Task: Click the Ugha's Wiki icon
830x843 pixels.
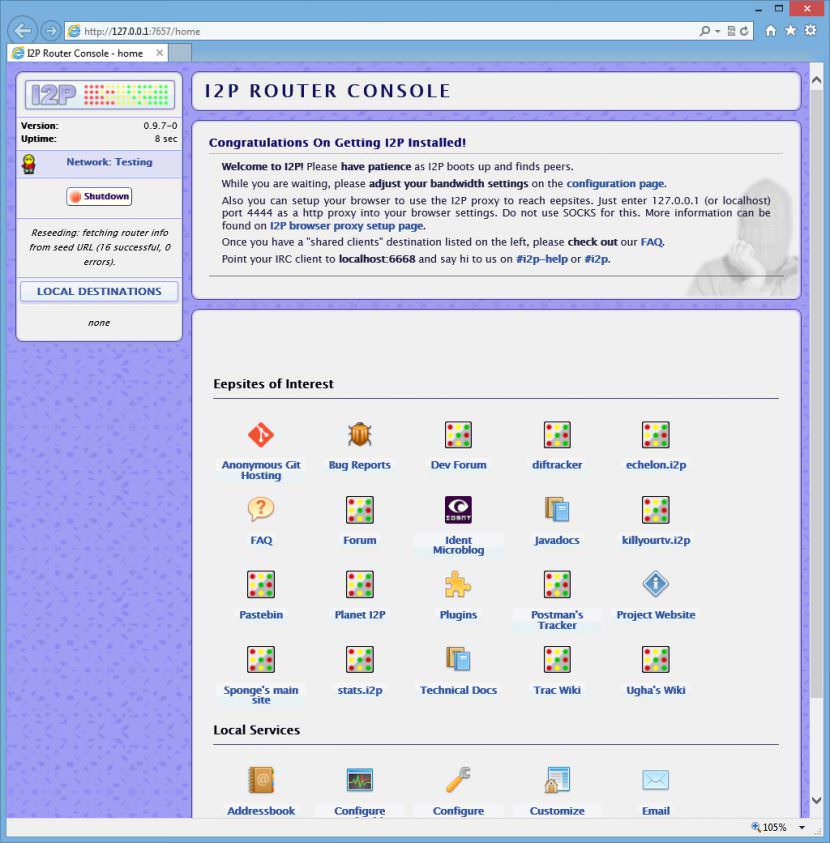Action: pyautogui.click(x=655, y=659)
